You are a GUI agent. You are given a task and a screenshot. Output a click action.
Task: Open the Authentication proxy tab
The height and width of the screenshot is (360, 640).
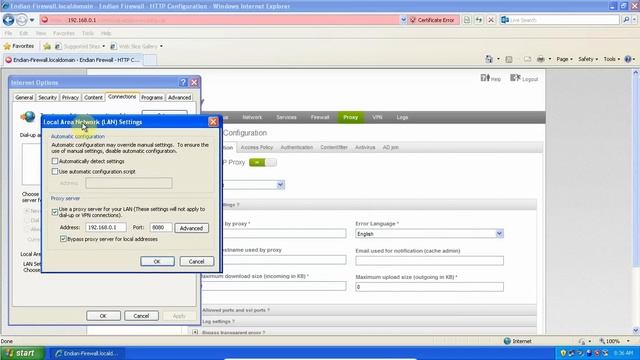click(x=296, y=147)
